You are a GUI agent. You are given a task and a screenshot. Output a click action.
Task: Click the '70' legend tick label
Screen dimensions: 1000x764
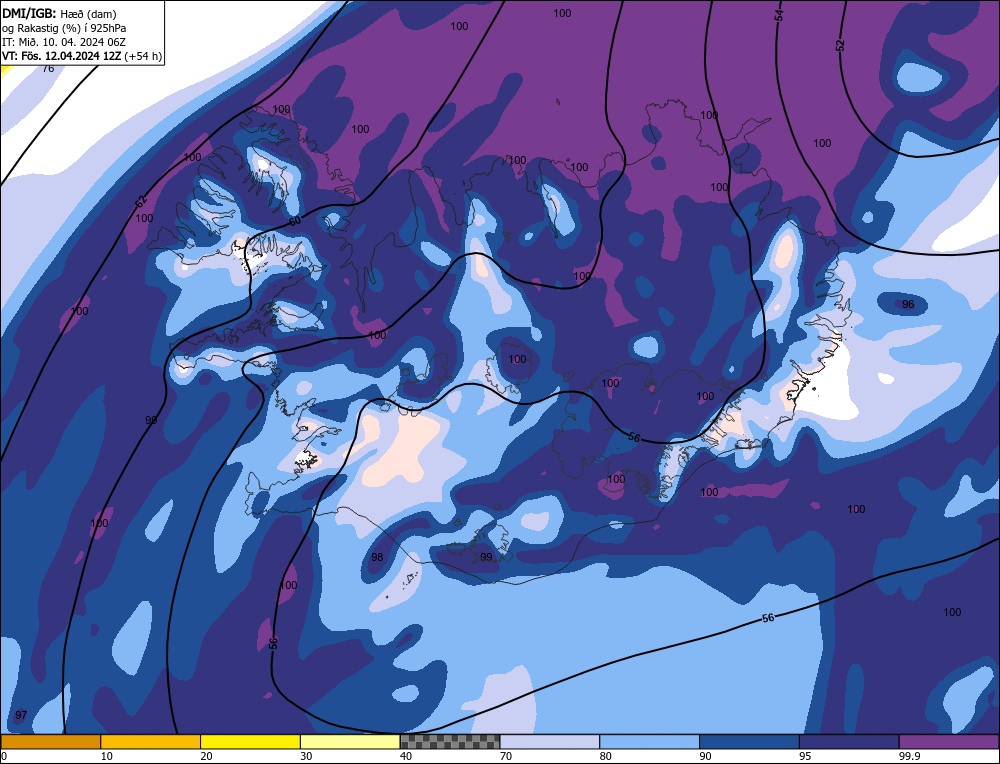506,756
